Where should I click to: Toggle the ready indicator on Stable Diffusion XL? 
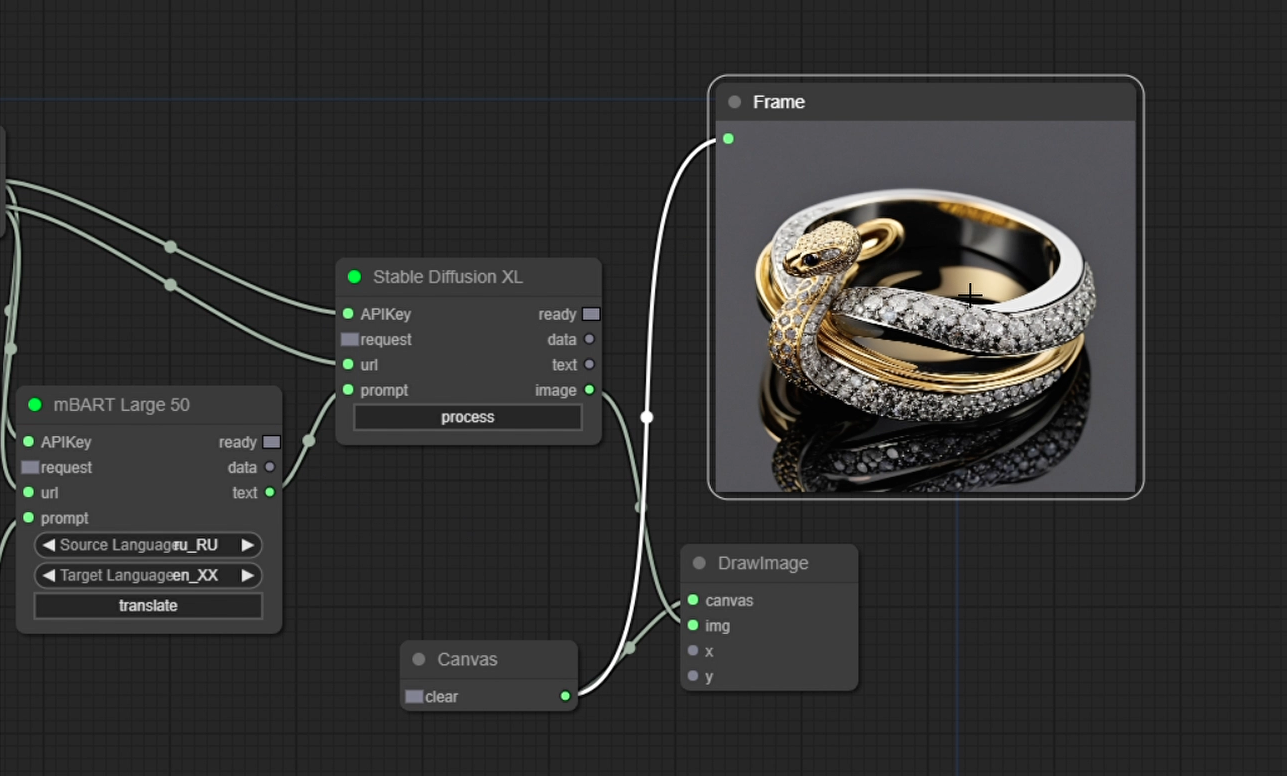click(x=590, y=313)
